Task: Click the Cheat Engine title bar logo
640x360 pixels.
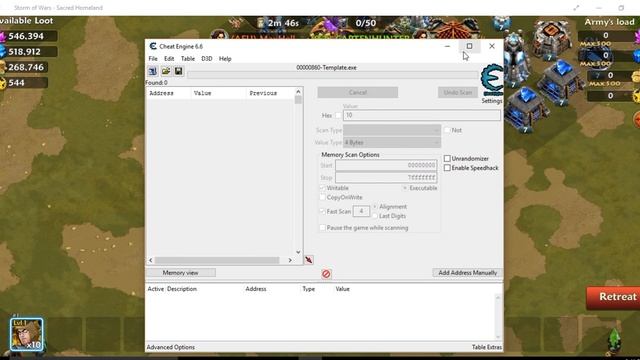Action: tap(153, 46)
